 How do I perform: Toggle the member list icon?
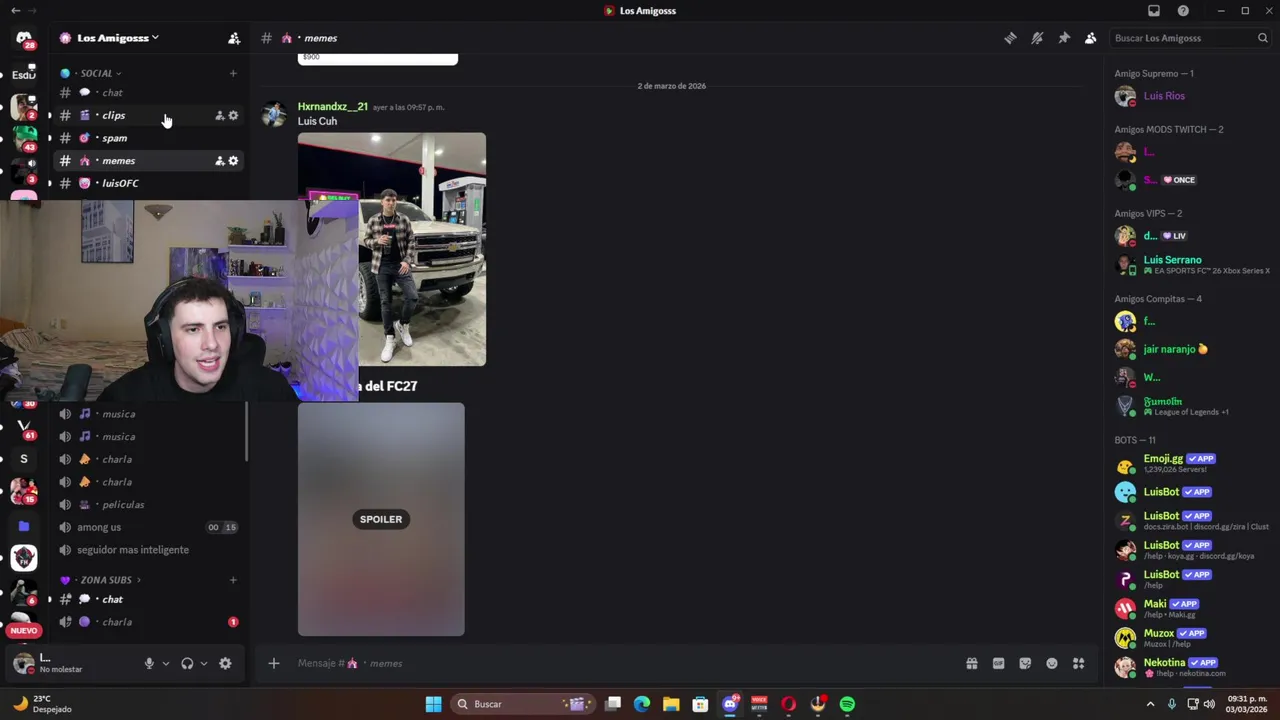pos(1091,38)
